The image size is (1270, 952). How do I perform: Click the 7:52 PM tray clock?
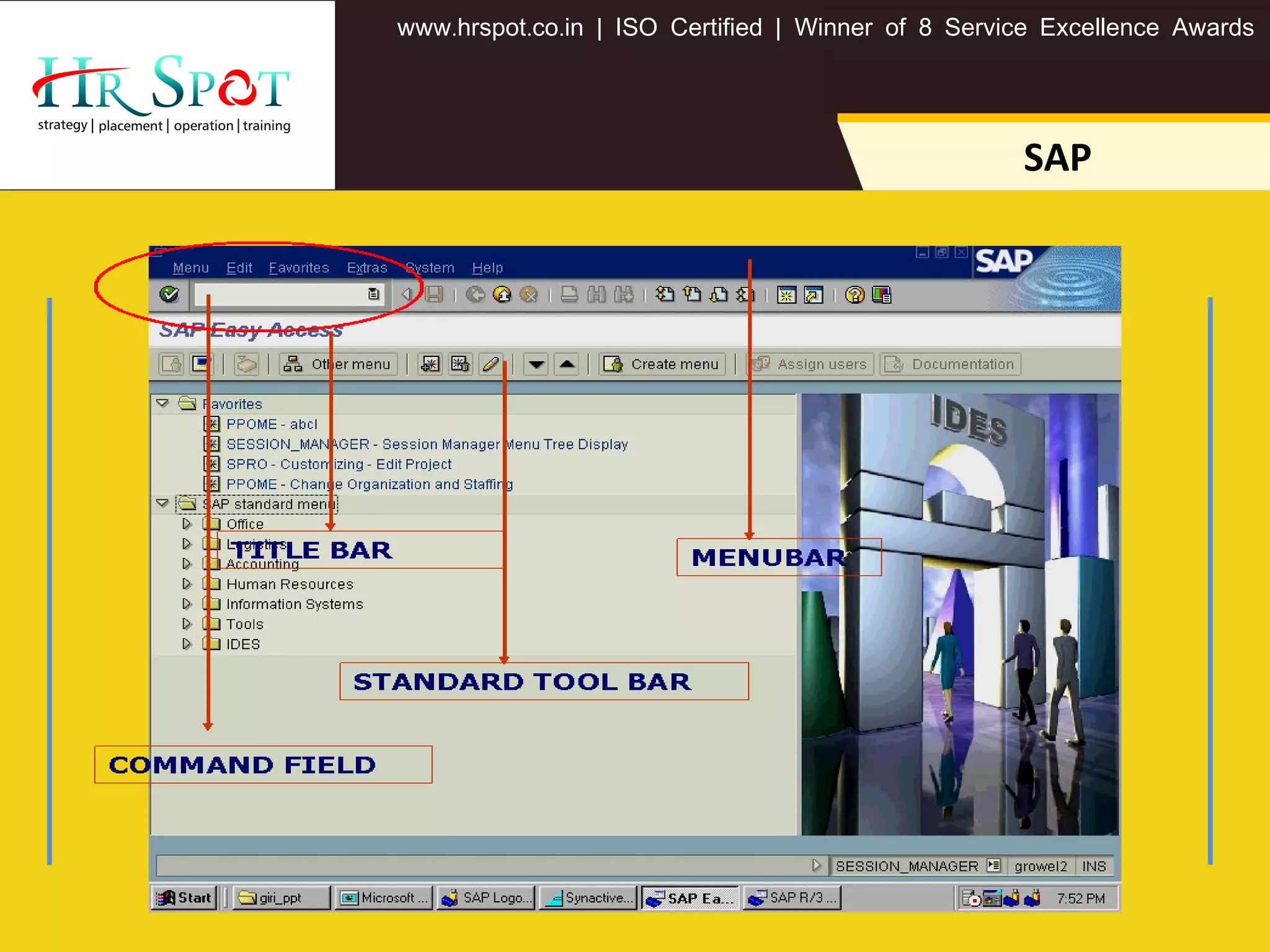[1081, 898]
